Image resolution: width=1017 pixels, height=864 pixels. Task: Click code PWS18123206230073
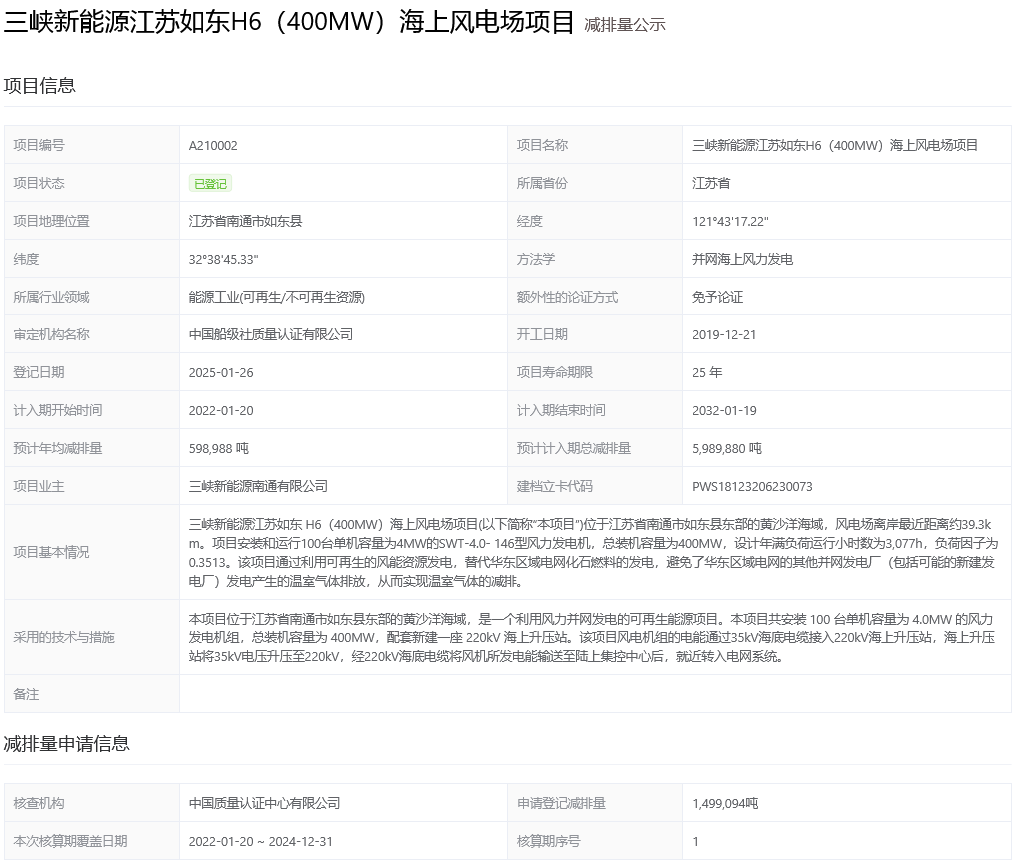click(x=752, y=486)
